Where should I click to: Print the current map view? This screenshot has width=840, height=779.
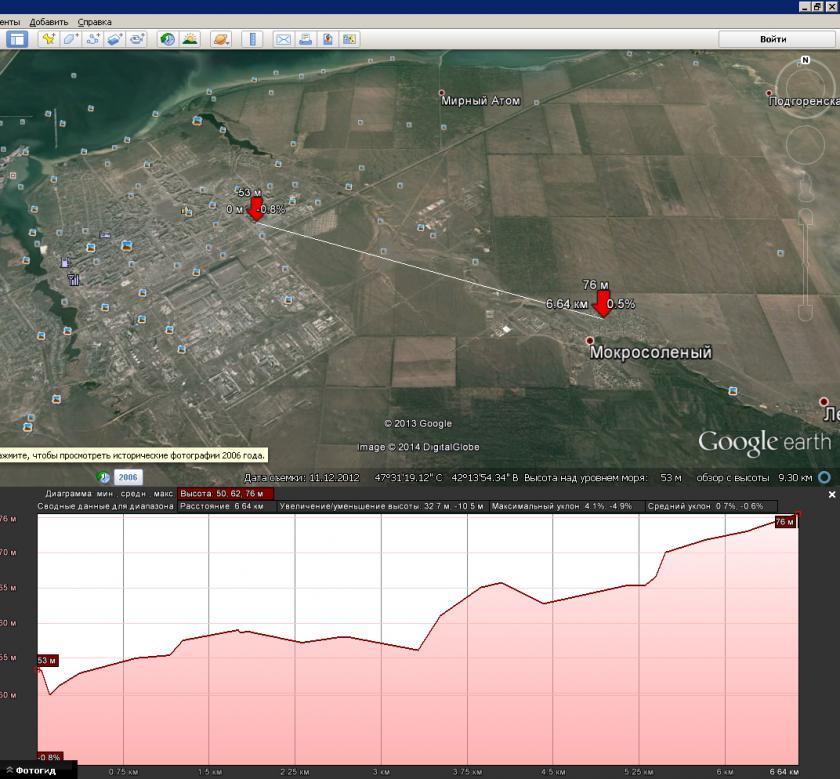pos(305,39)
